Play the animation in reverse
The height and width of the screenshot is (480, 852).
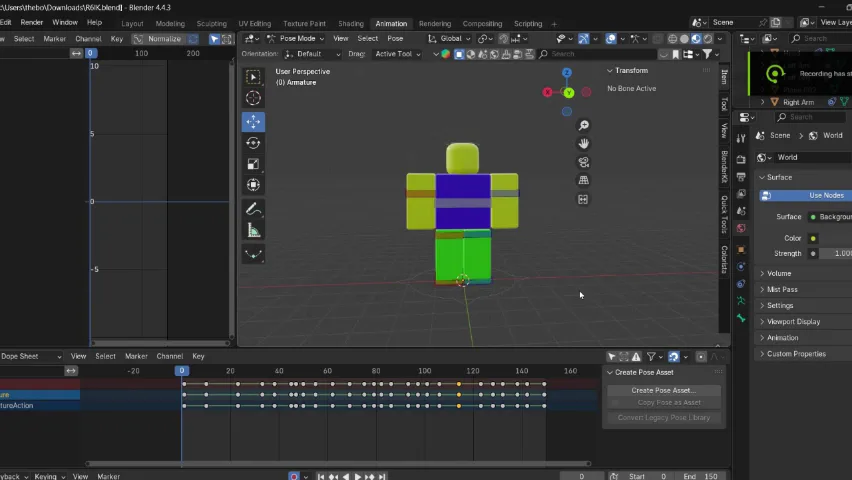pos(346,476)
